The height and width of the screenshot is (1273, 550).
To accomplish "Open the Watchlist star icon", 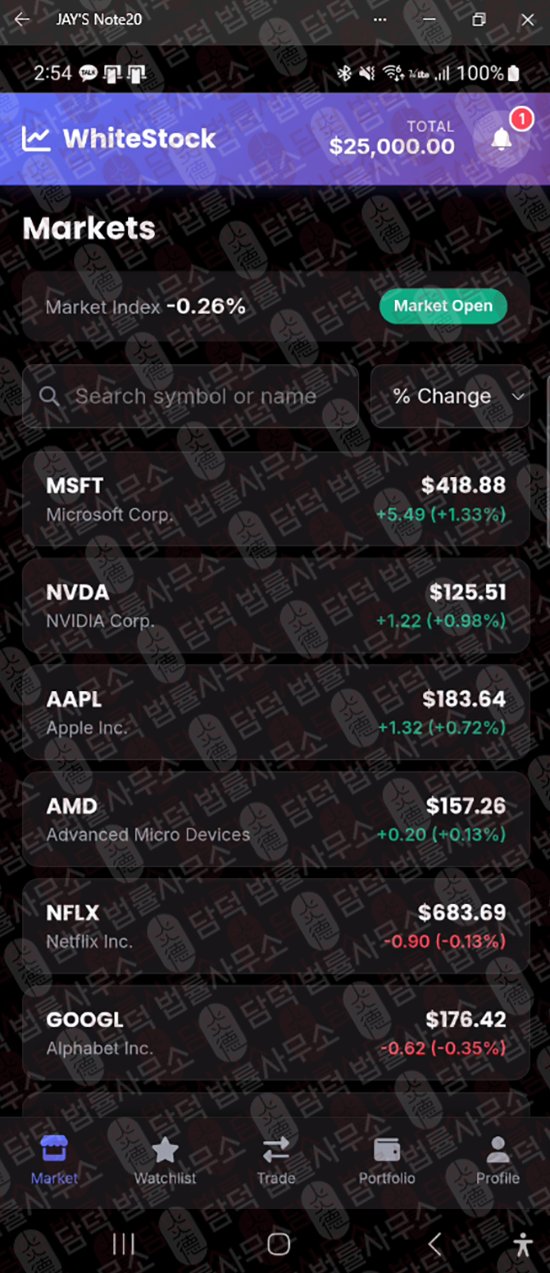I will [165, 1150].
